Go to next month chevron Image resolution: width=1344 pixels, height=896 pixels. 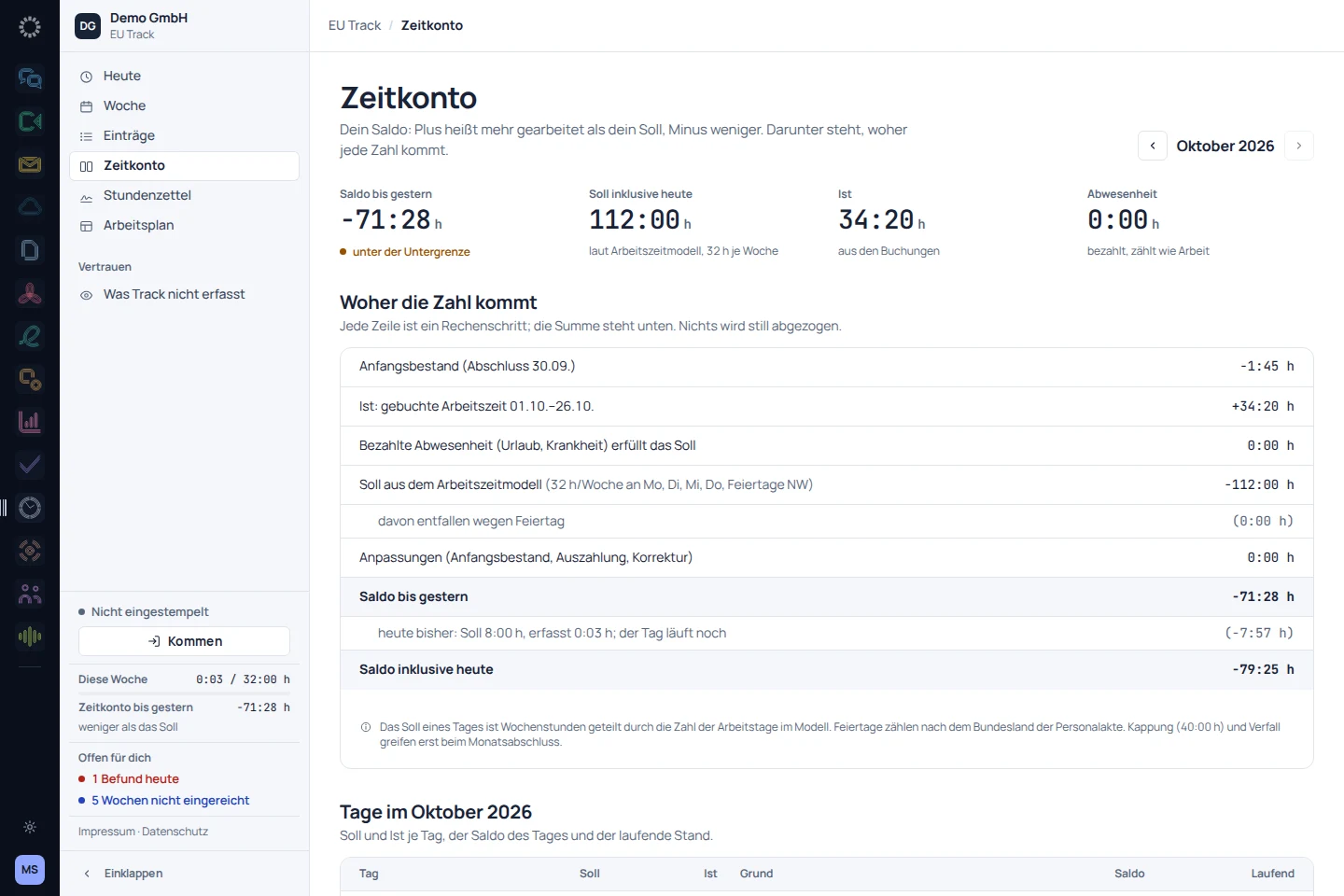point(1299,146)
